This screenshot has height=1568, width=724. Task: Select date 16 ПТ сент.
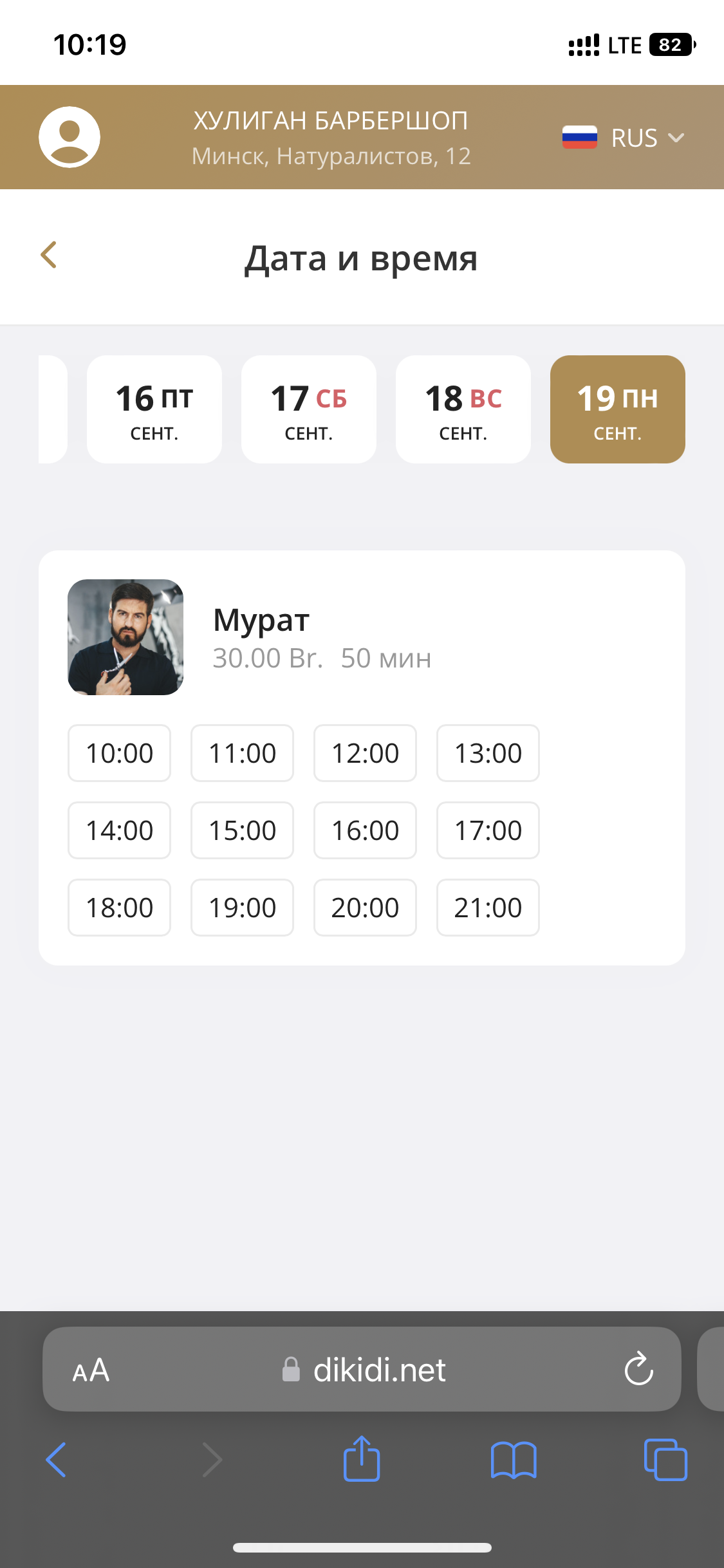[154, 409]
